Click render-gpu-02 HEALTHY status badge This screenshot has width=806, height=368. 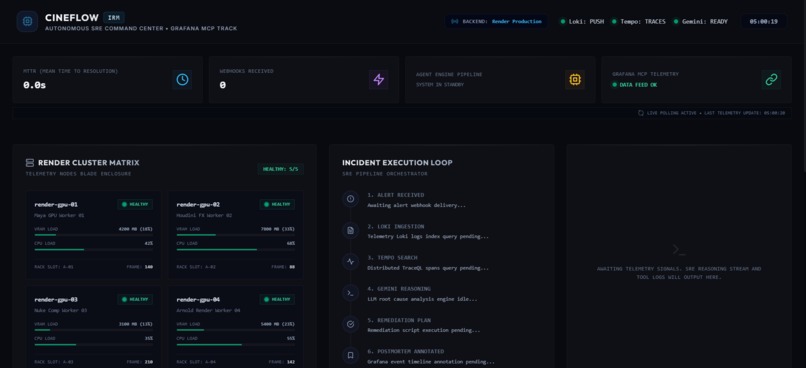277,204
